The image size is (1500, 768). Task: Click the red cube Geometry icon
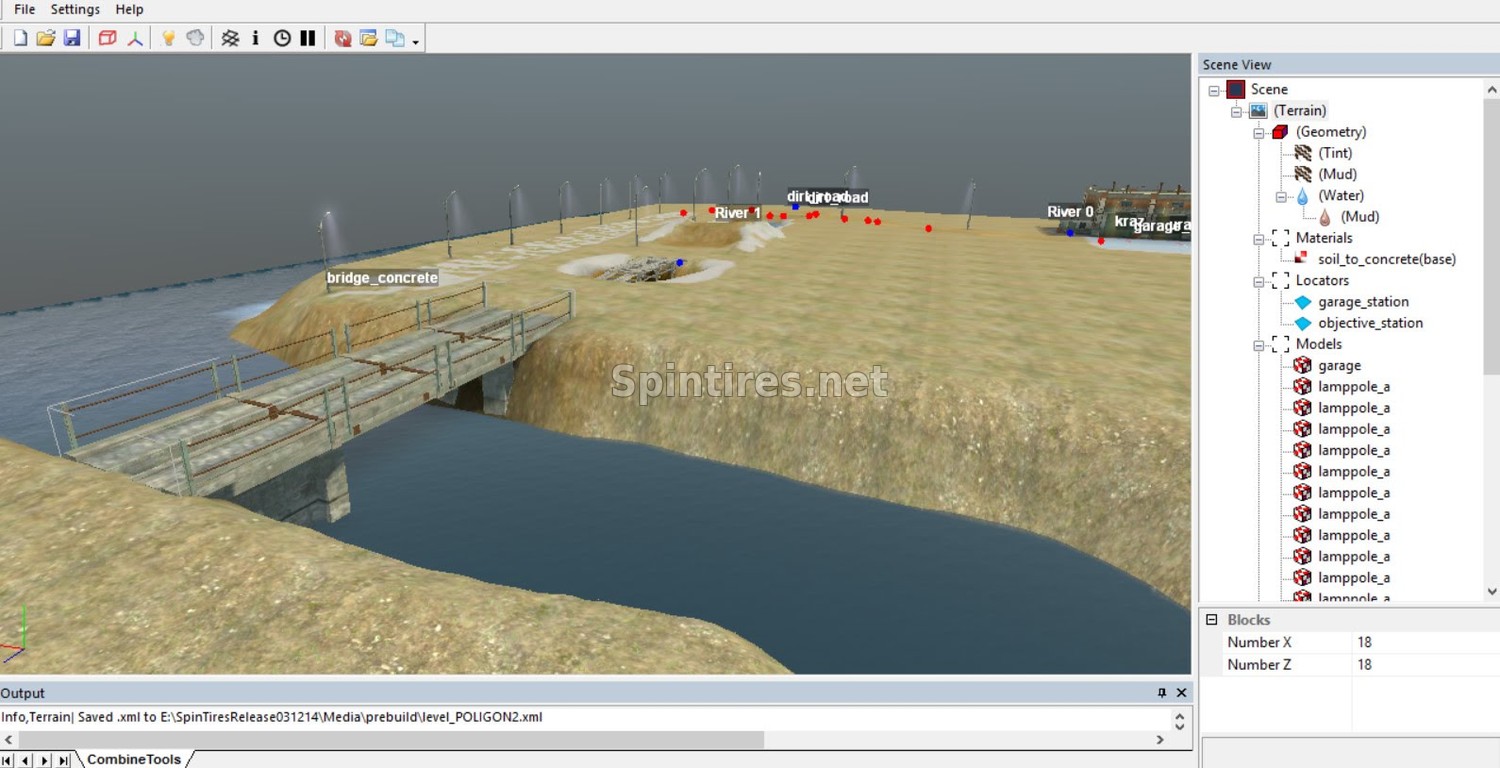(x=1280, y=132)
